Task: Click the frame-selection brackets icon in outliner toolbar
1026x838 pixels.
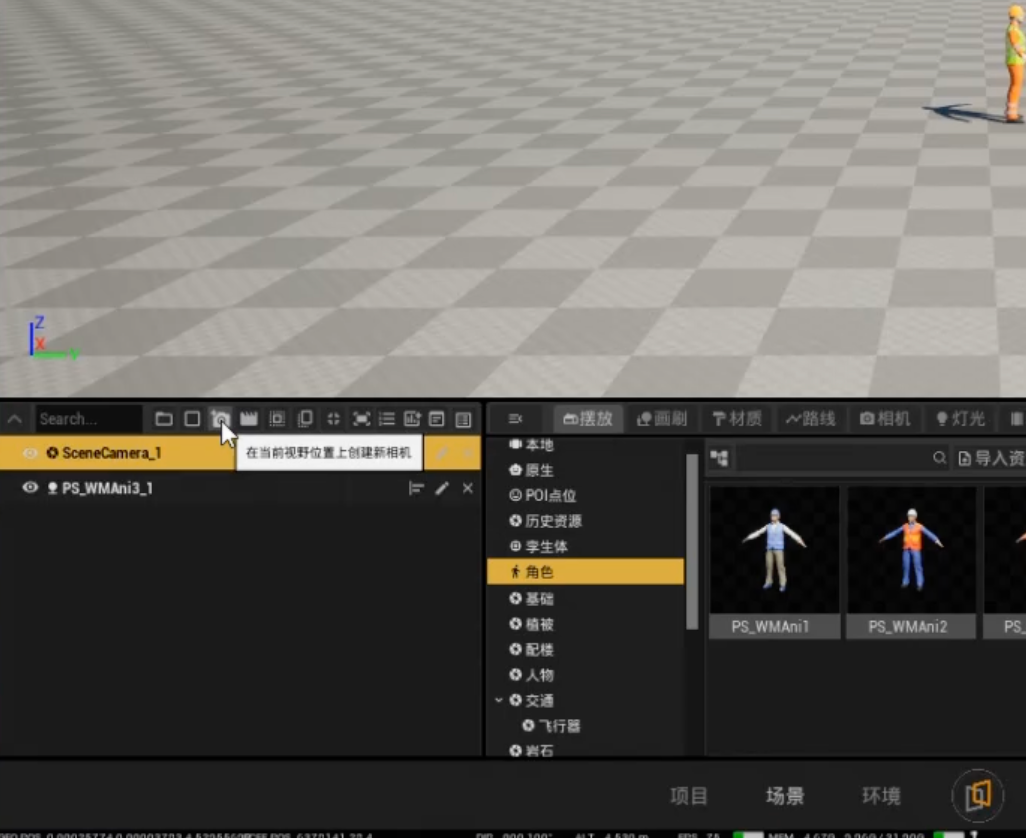Action: pyautogui.click(x=361, y=419)
